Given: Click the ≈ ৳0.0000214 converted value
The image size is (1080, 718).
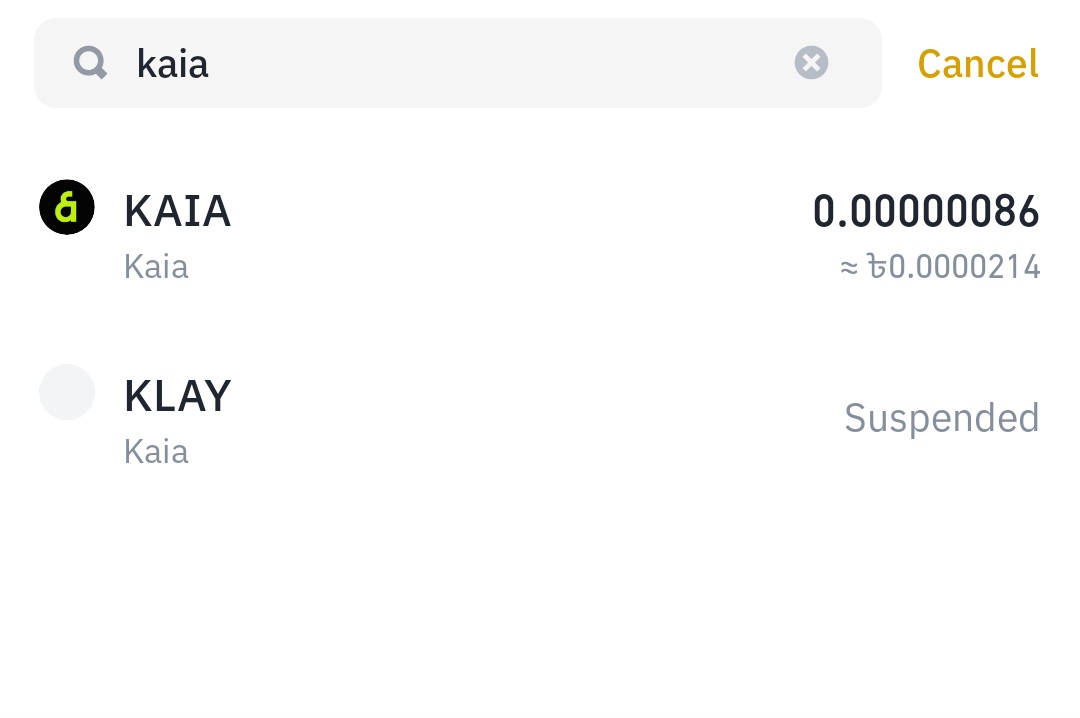Looking at the screenshot, I should click(x=940, y=267).
